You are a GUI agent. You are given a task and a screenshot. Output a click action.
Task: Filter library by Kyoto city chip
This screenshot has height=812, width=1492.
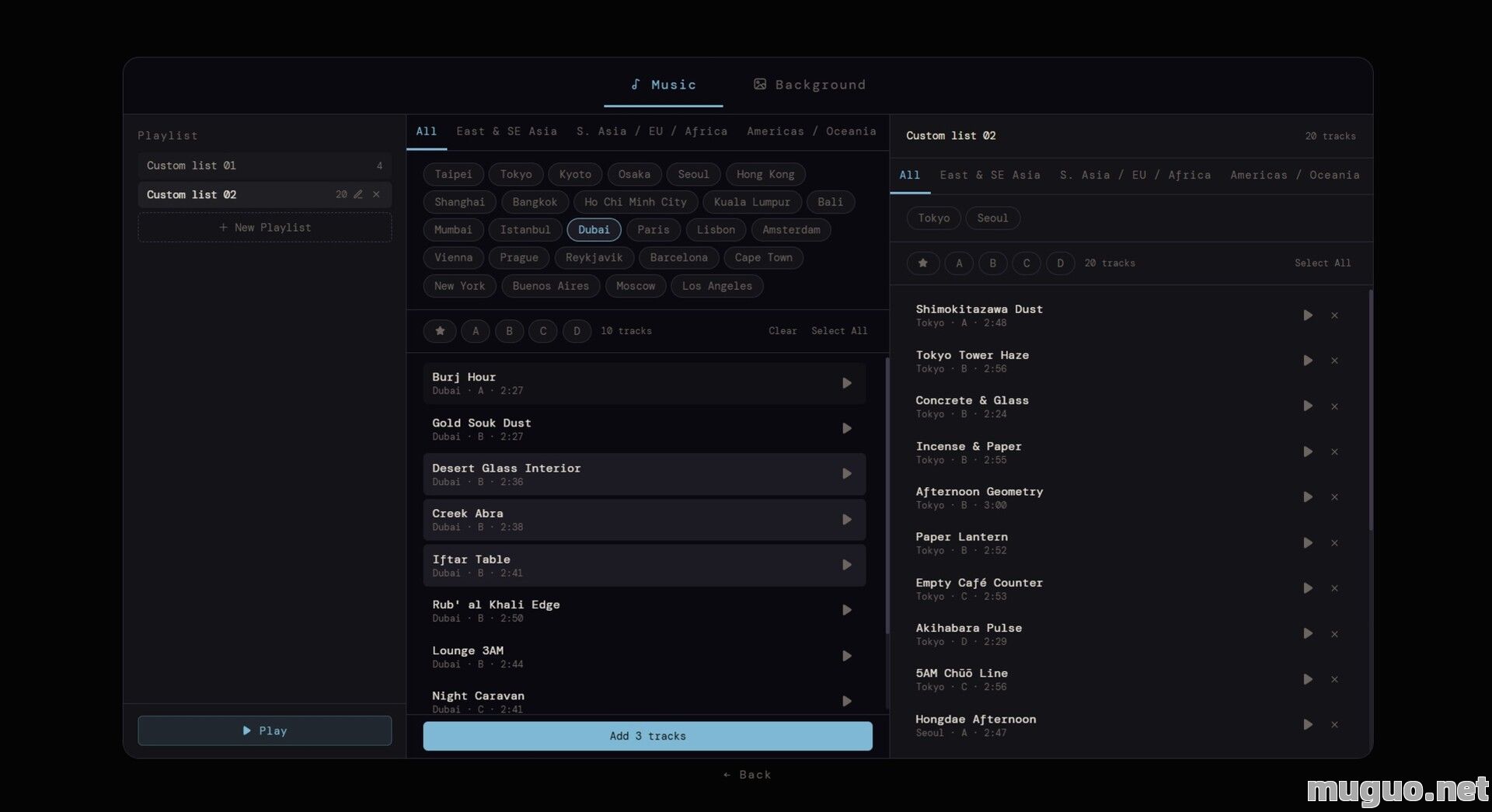(x=575, y=174)
